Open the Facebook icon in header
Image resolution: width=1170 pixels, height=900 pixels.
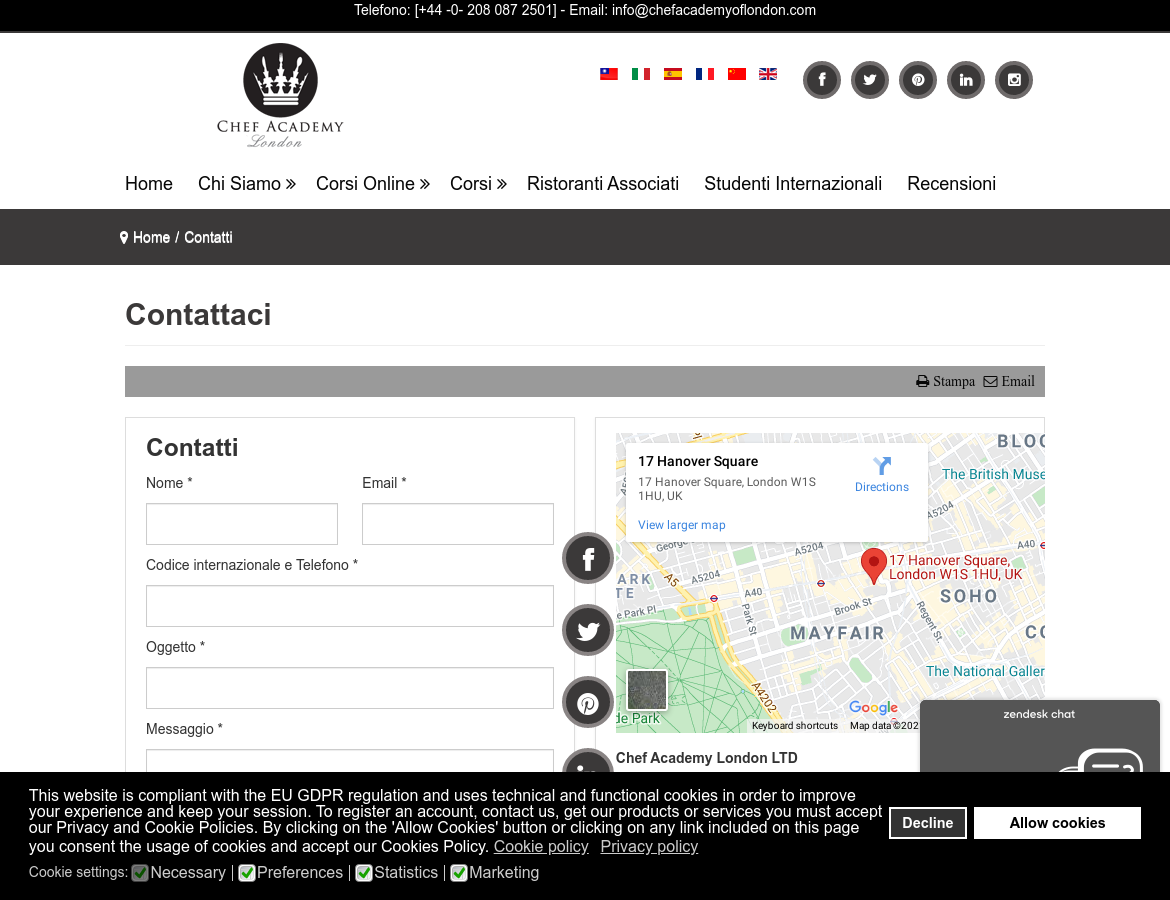(x=822, y=80)
